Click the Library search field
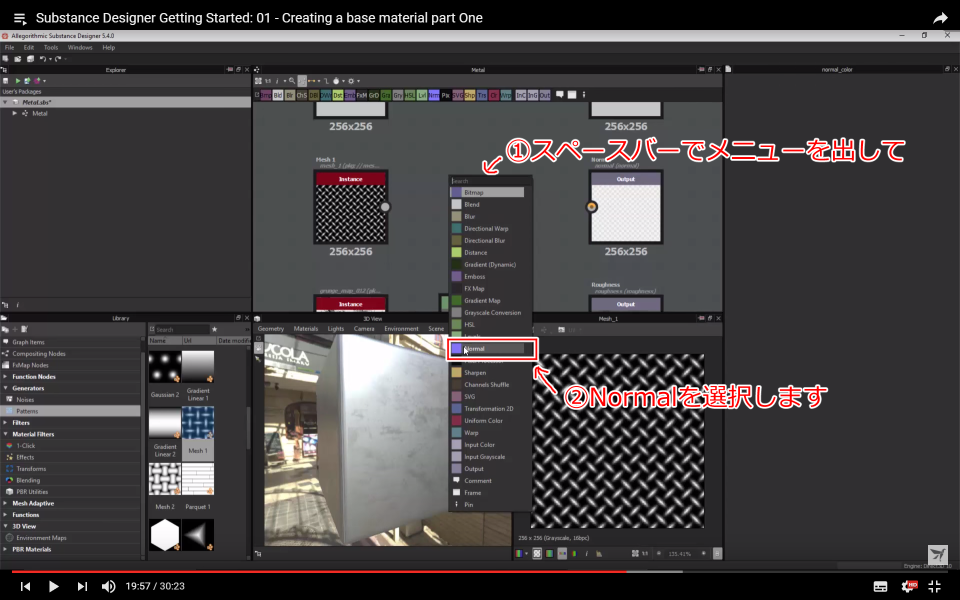960x600 pixels. pyautogui.click(x=182, y=329)
